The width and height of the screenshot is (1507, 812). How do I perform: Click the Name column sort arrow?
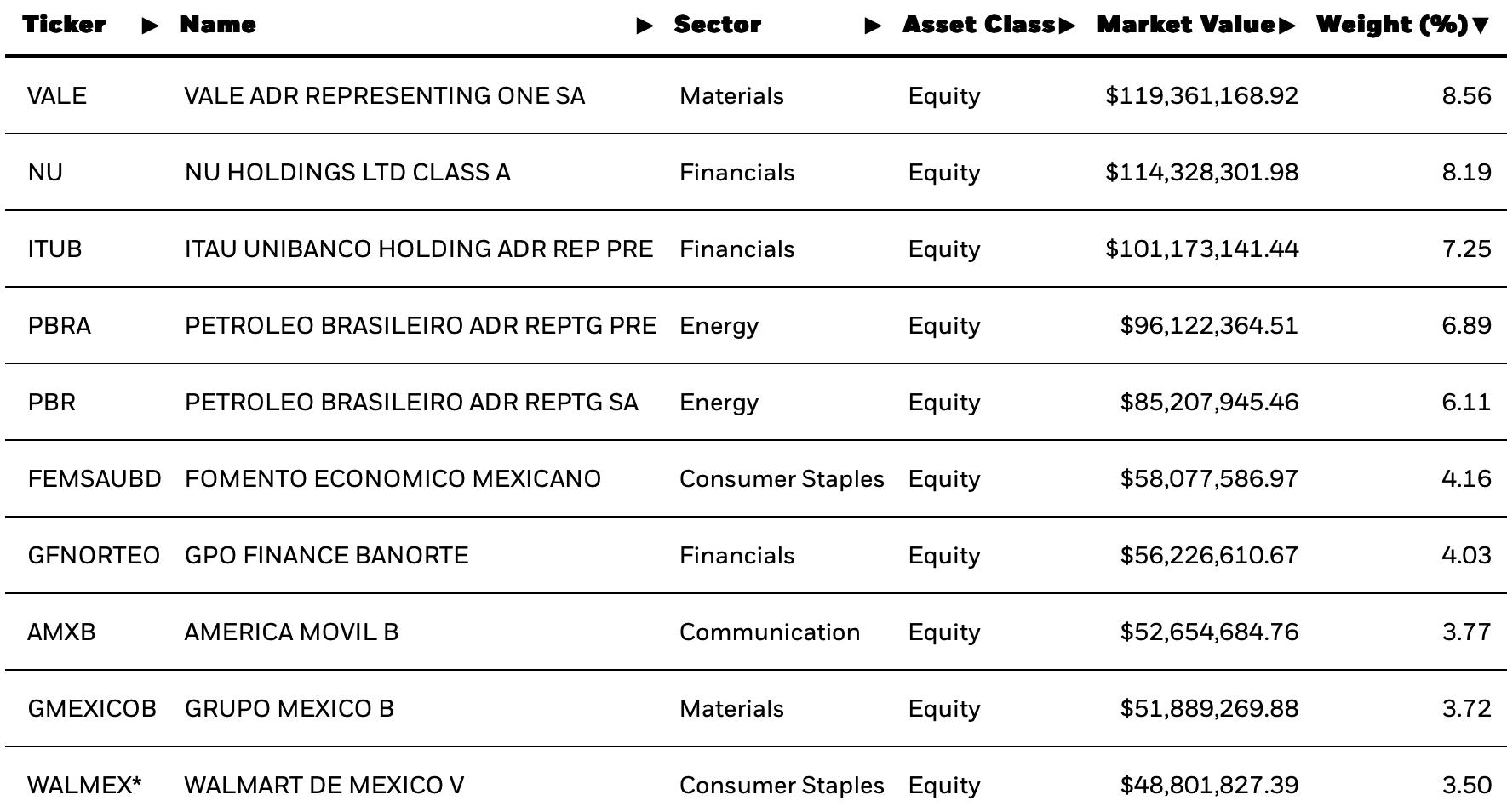click(x=645, y=26)
